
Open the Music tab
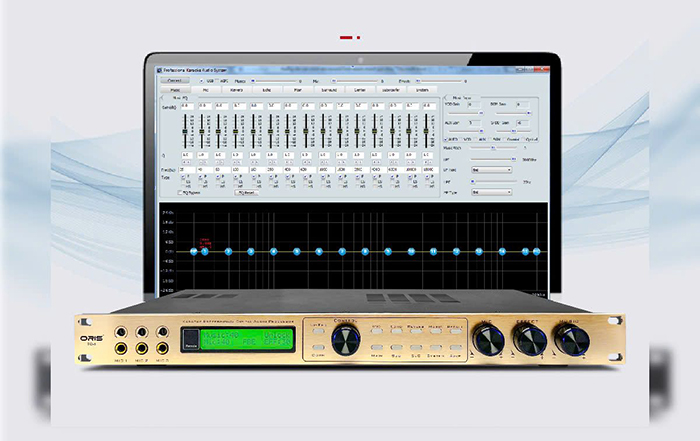point(175,90)
